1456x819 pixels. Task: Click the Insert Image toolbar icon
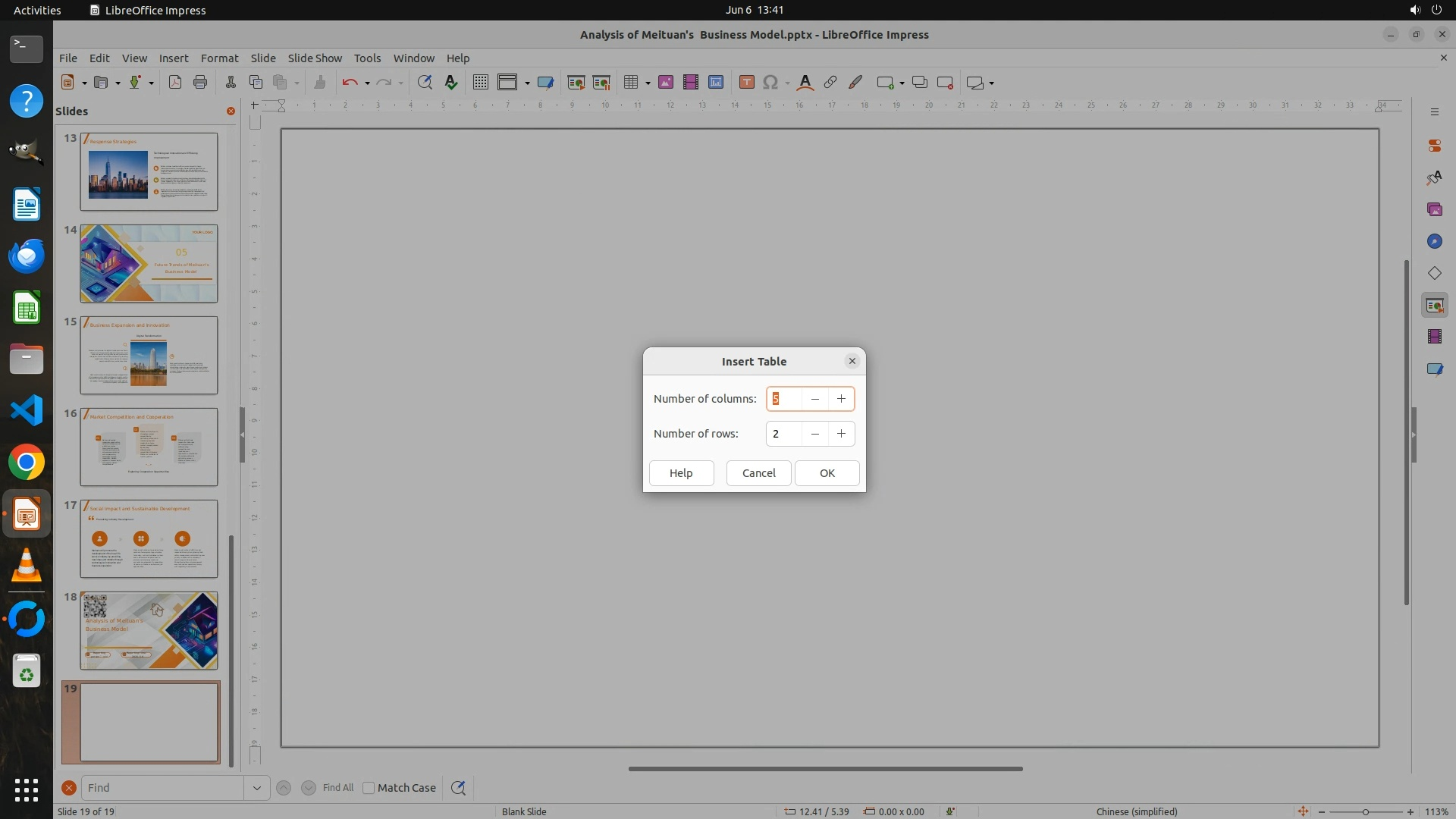pyautogui.click(x=666, y=83)
